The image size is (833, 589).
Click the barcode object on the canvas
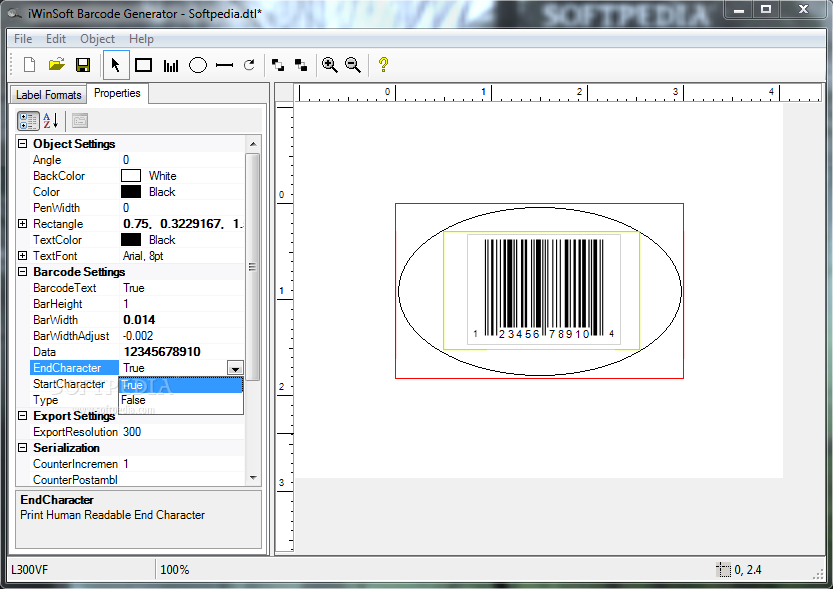[543, 289]
